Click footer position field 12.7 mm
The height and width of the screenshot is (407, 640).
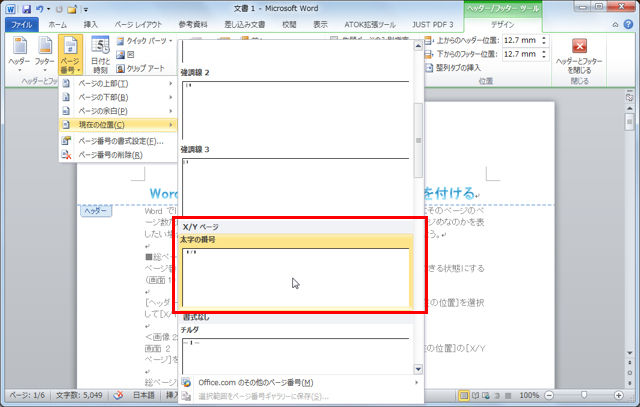521,54
